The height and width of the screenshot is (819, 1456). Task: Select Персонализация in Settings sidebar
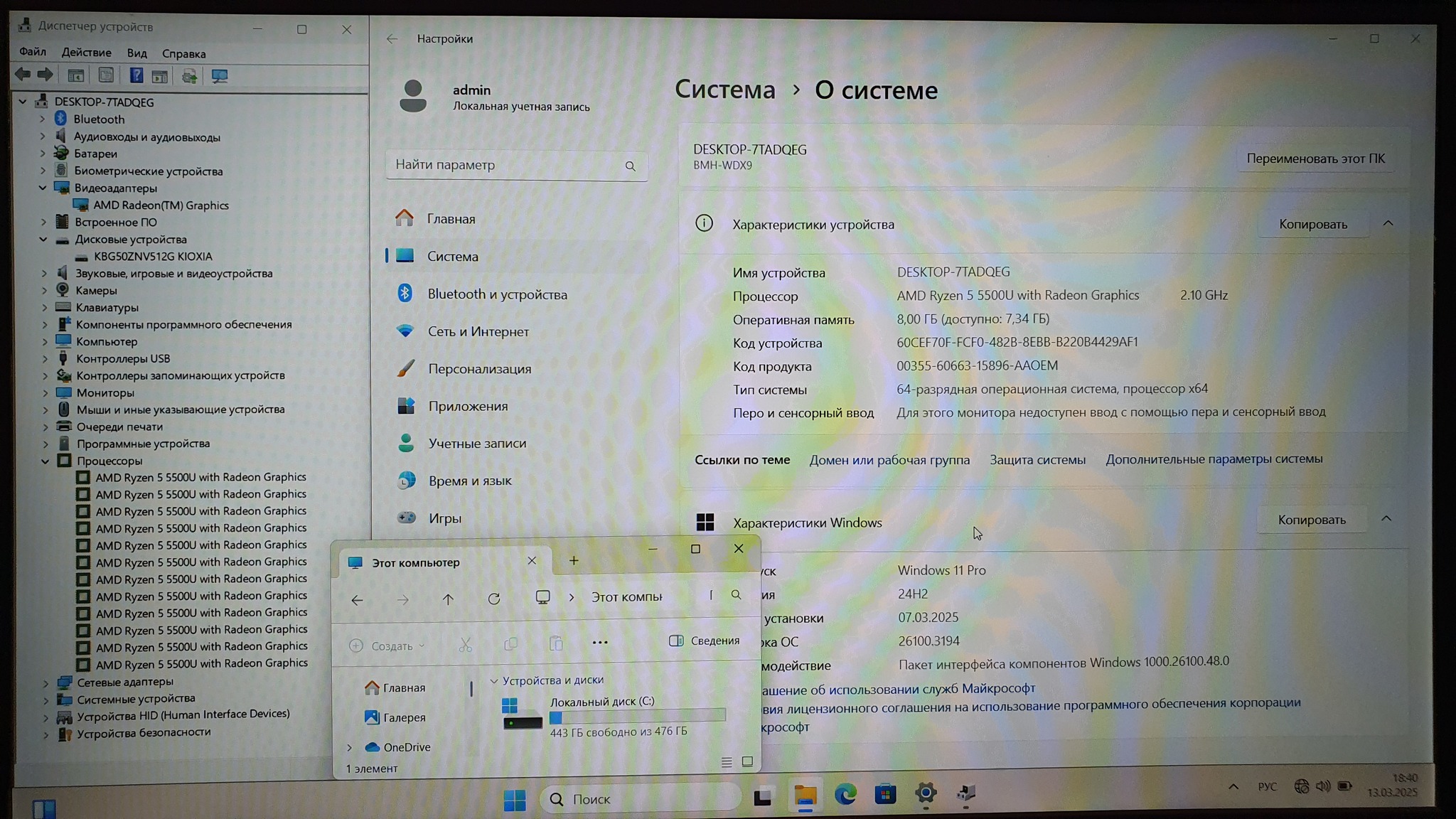tap(479, 369)
